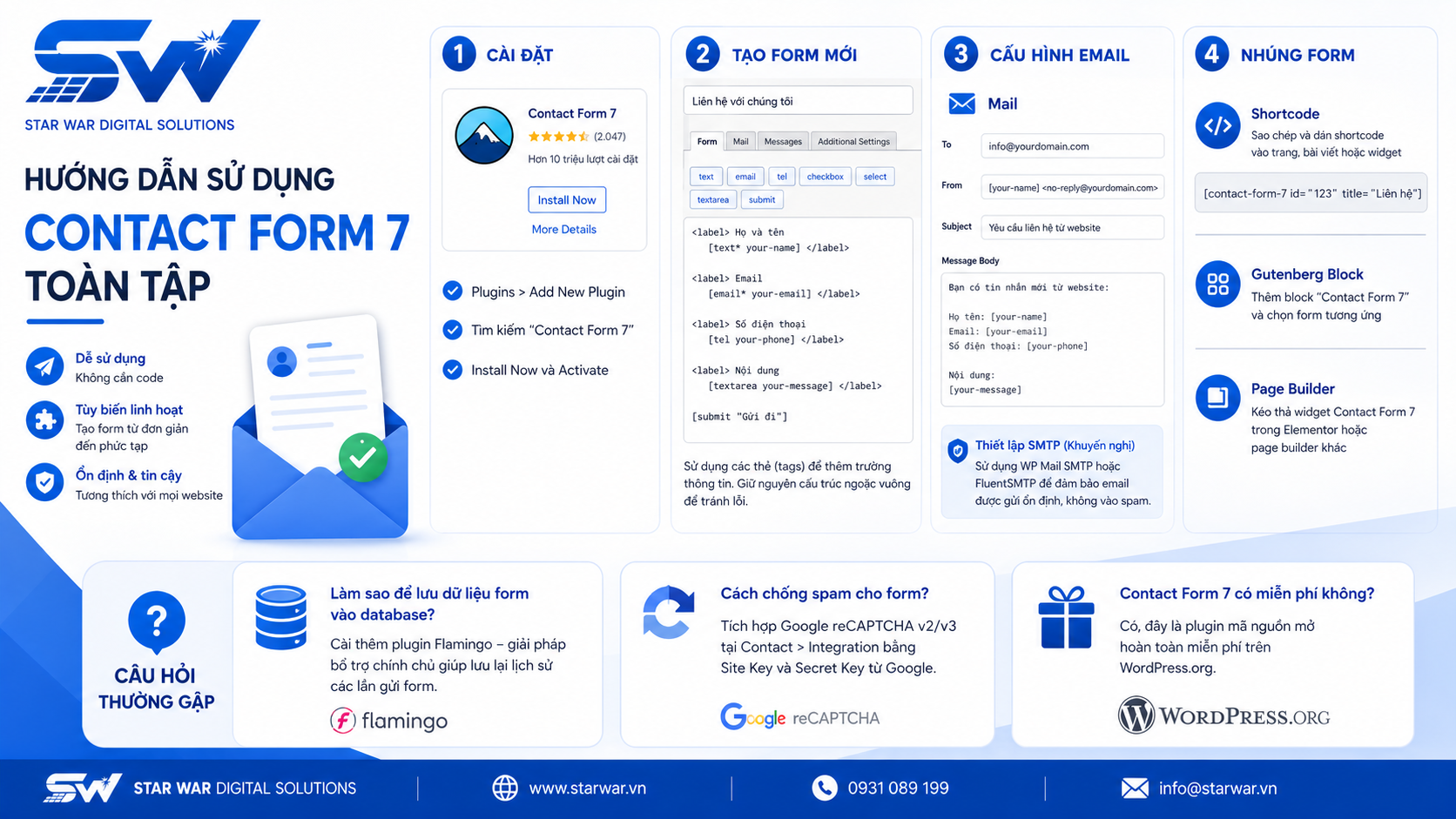Click the Page Builder icon

tap(1217, 398)
